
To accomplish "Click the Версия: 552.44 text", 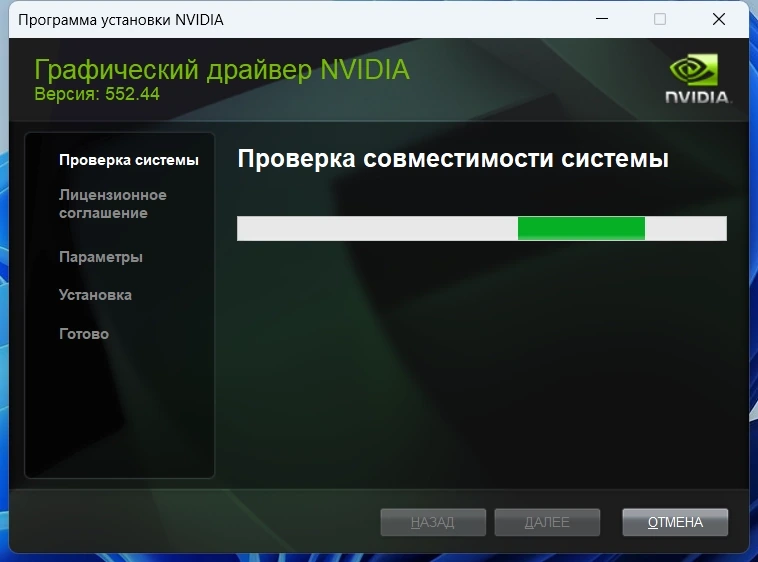I will [97, 94].
